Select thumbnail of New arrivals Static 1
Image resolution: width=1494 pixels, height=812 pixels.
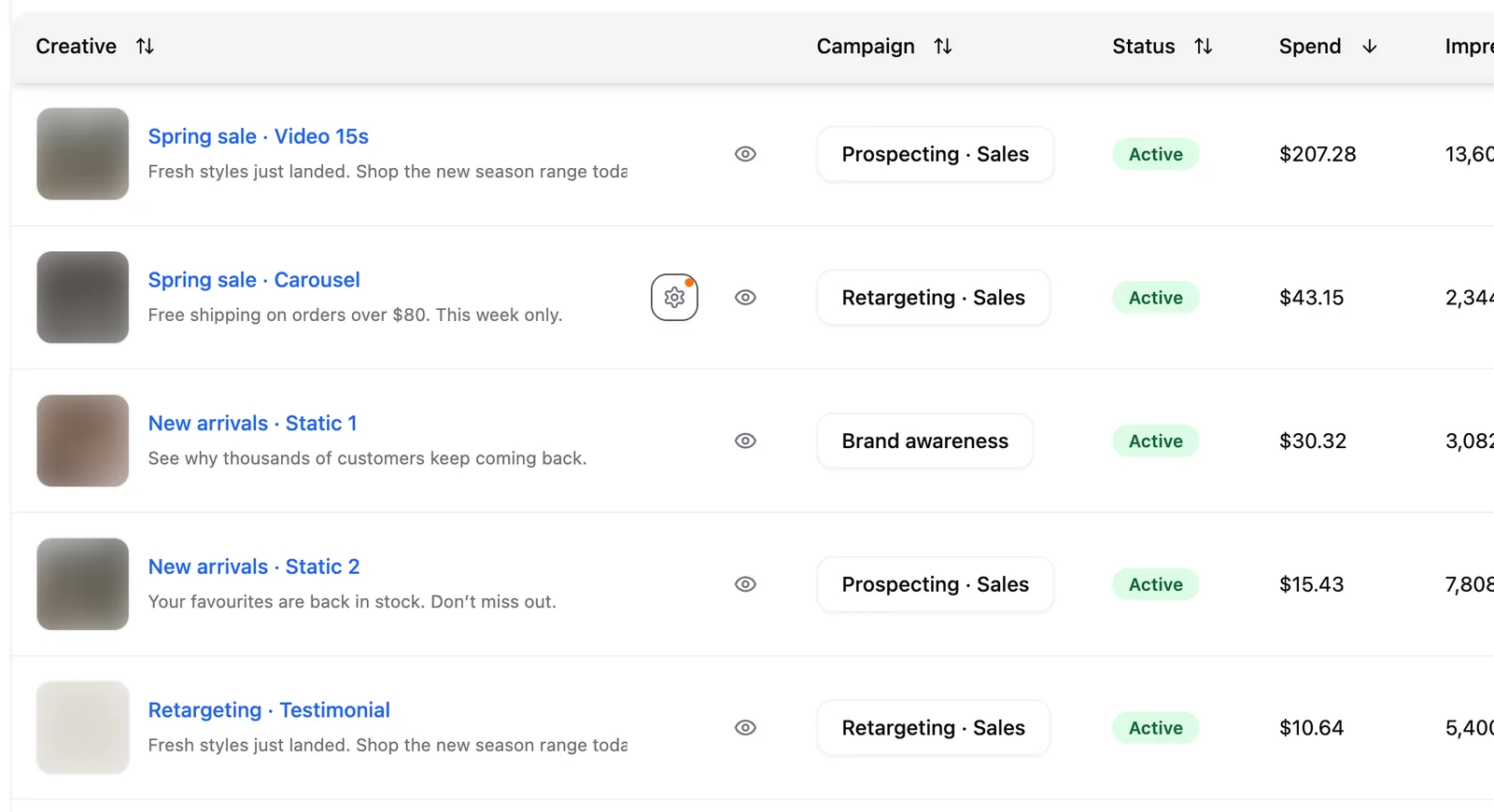82,441
